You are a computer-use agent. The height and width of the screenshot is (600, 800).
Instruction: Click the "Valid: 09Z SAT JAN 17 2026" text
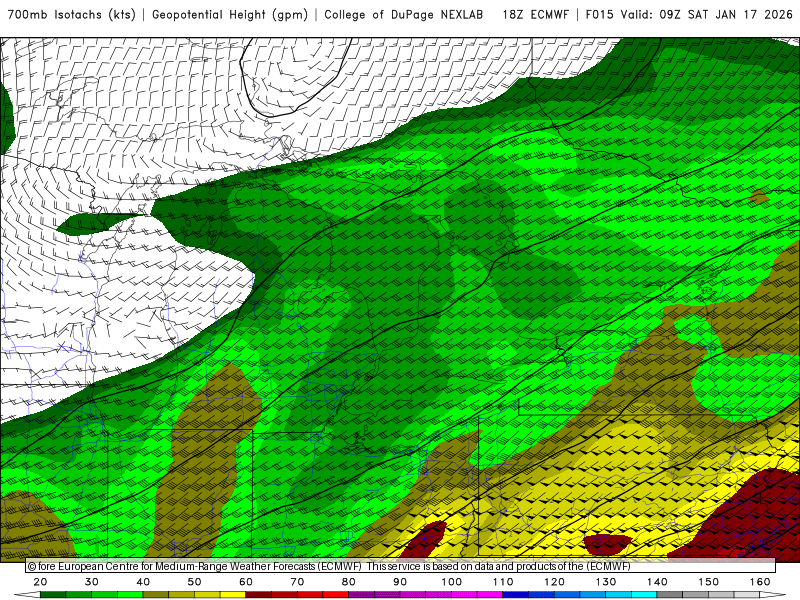pyautogui.click(x=707, y=15)
